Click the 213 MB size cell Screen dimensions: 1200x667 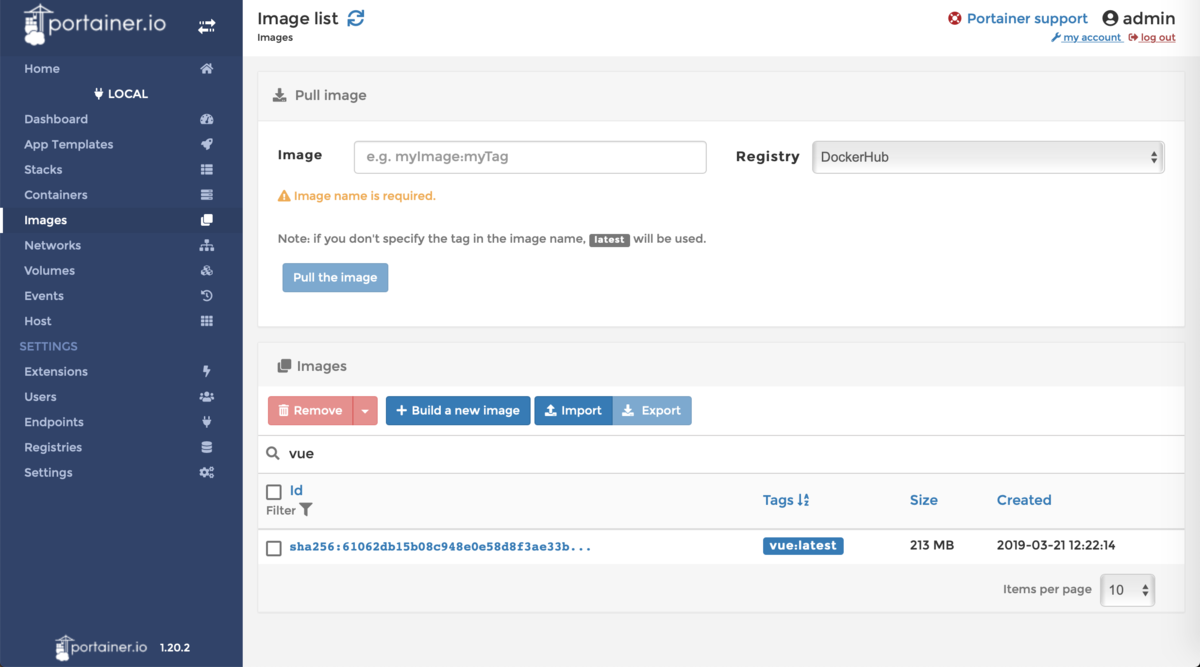932,546
